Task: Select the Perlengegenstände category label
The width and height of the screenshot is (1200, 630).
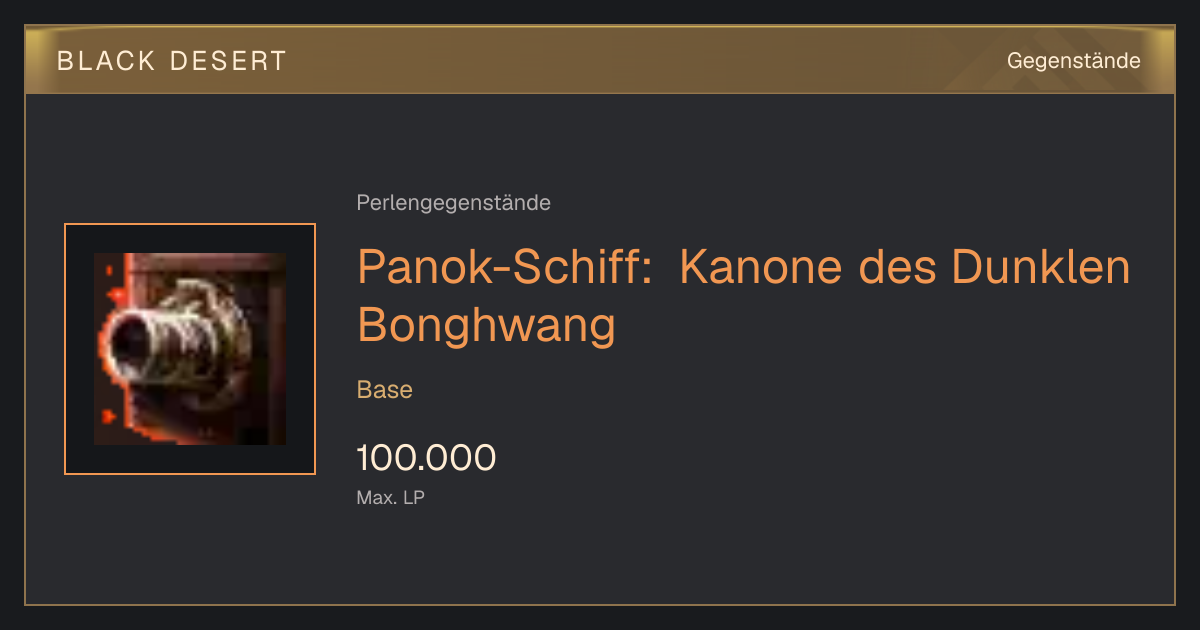Action: [453, 203]
